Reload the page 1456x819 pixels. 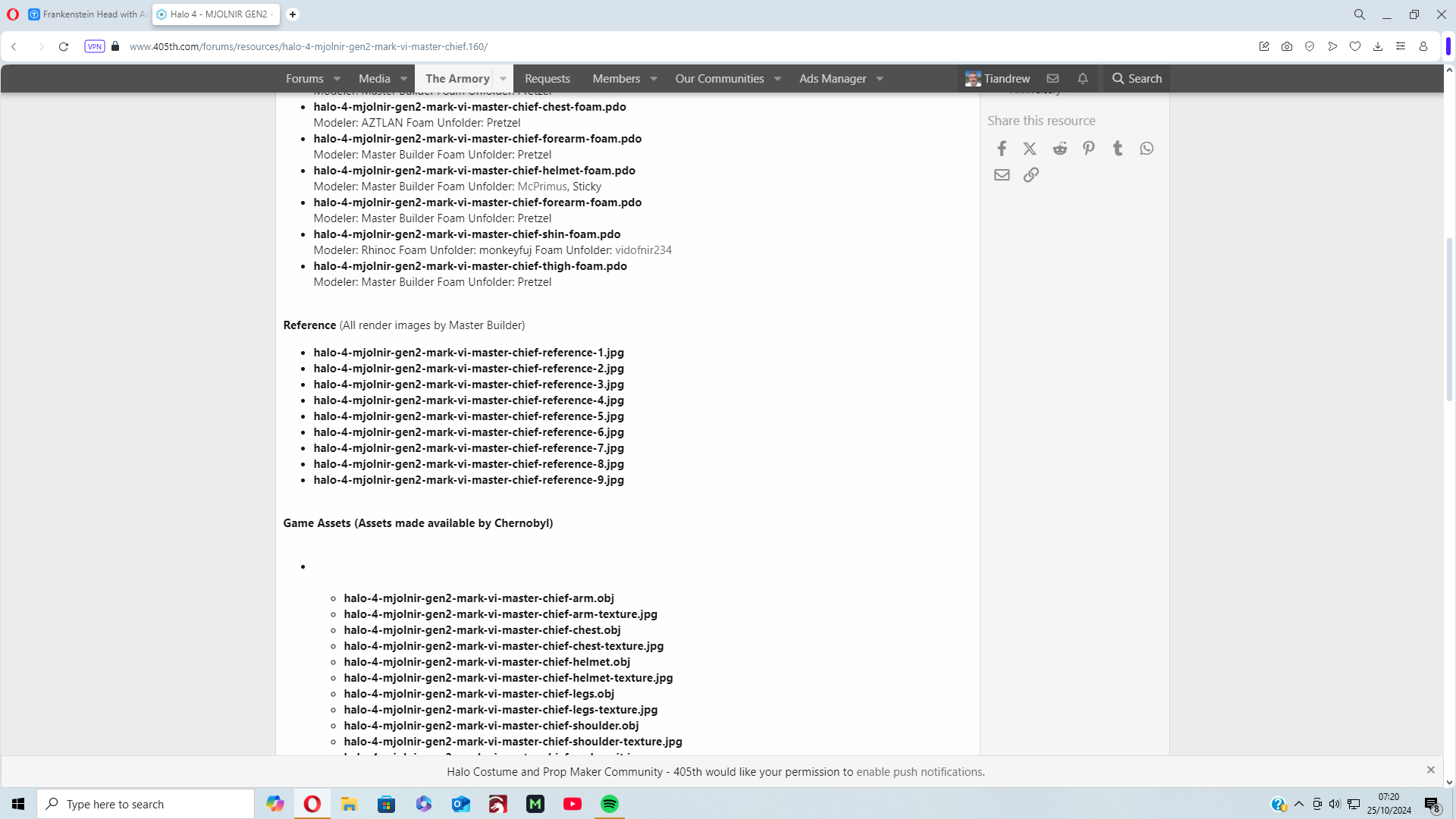click(64, 46)
